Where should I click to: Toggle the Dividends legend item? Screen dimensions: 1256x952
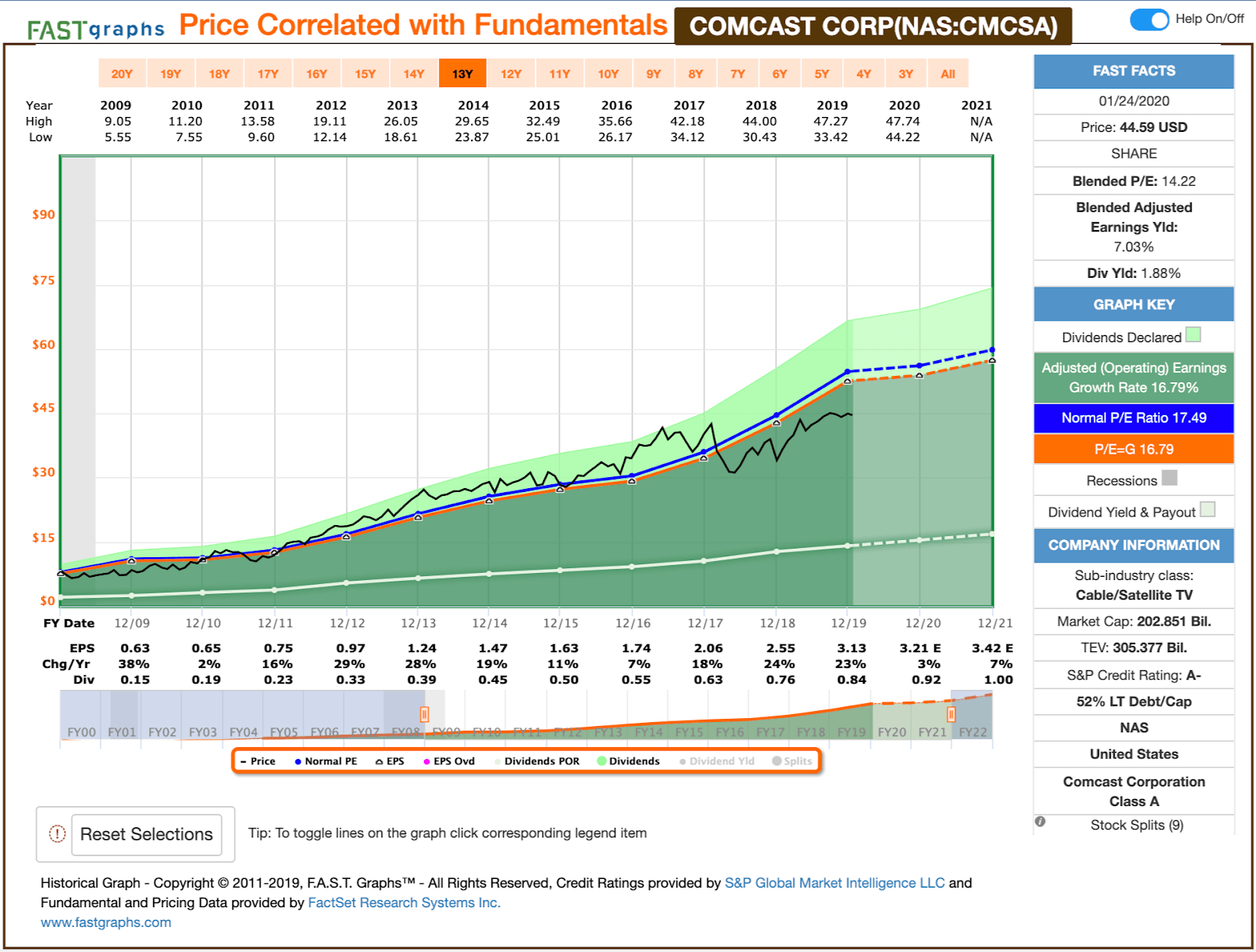click(x=629, y=761)
